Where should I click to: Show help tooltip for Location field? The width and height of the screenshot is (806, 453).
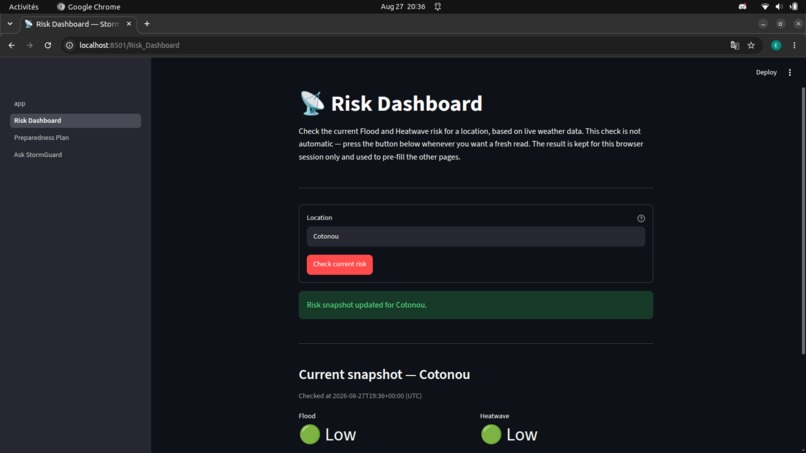(641, 218)
